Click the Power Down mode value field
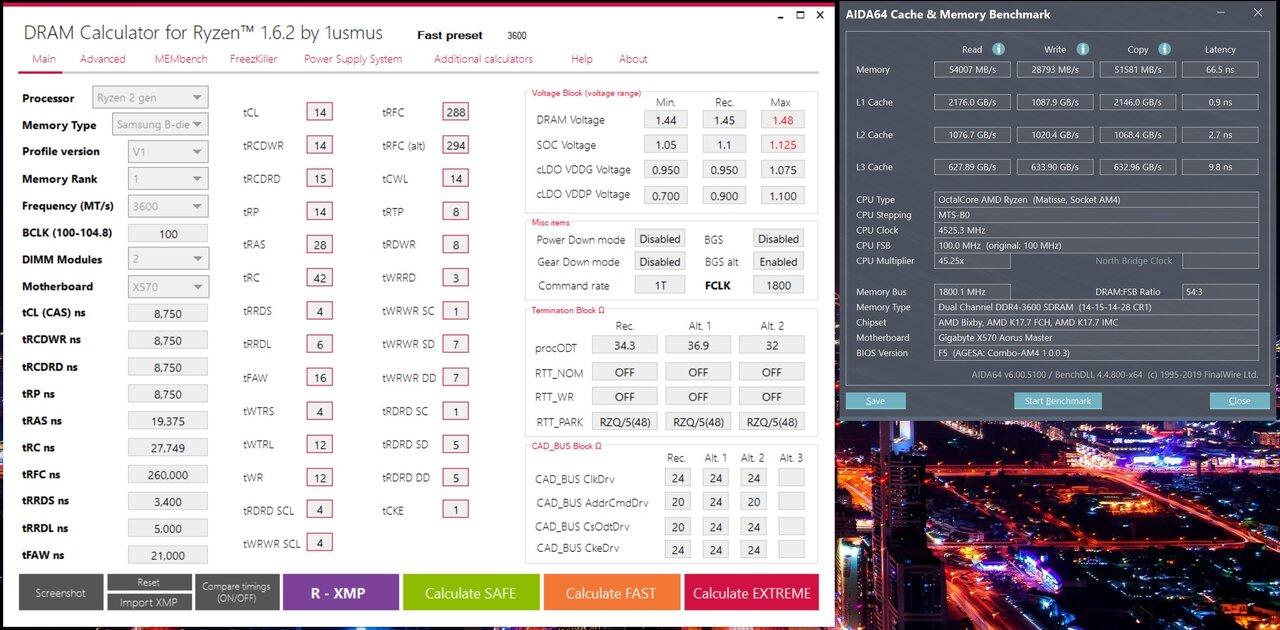1280x630 pixels. (x=660, y=239)
